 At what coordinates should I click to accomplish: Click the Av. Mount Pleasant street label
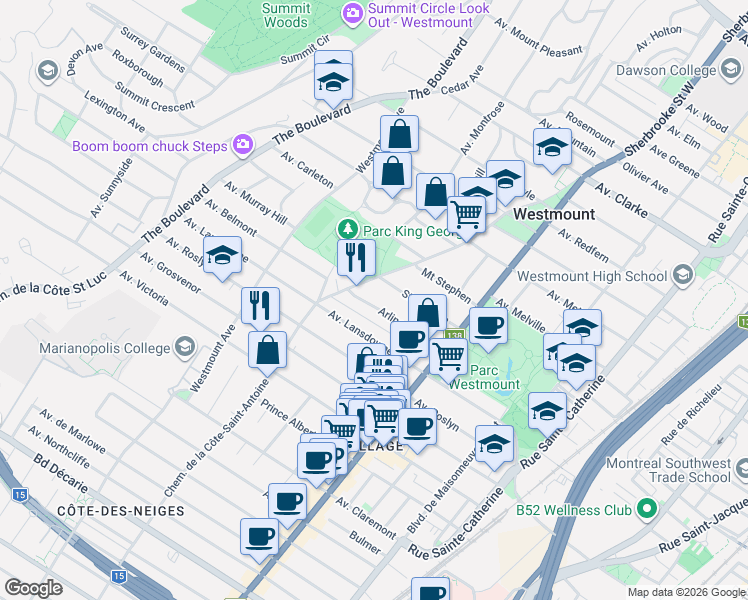pyautogui.click(x=538, y=38)
